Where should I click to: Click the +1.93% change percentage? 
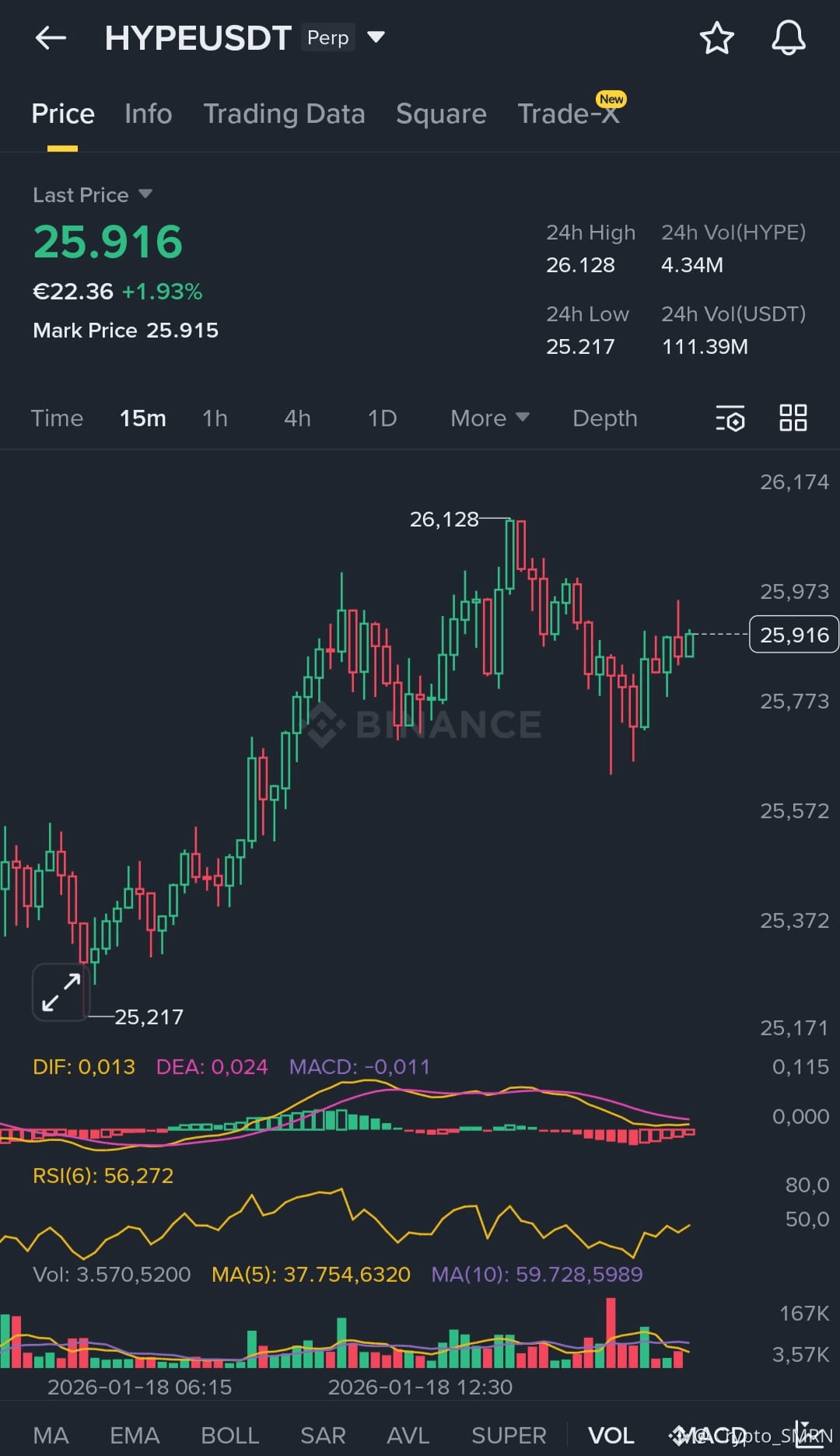click(x=162, y=292)
